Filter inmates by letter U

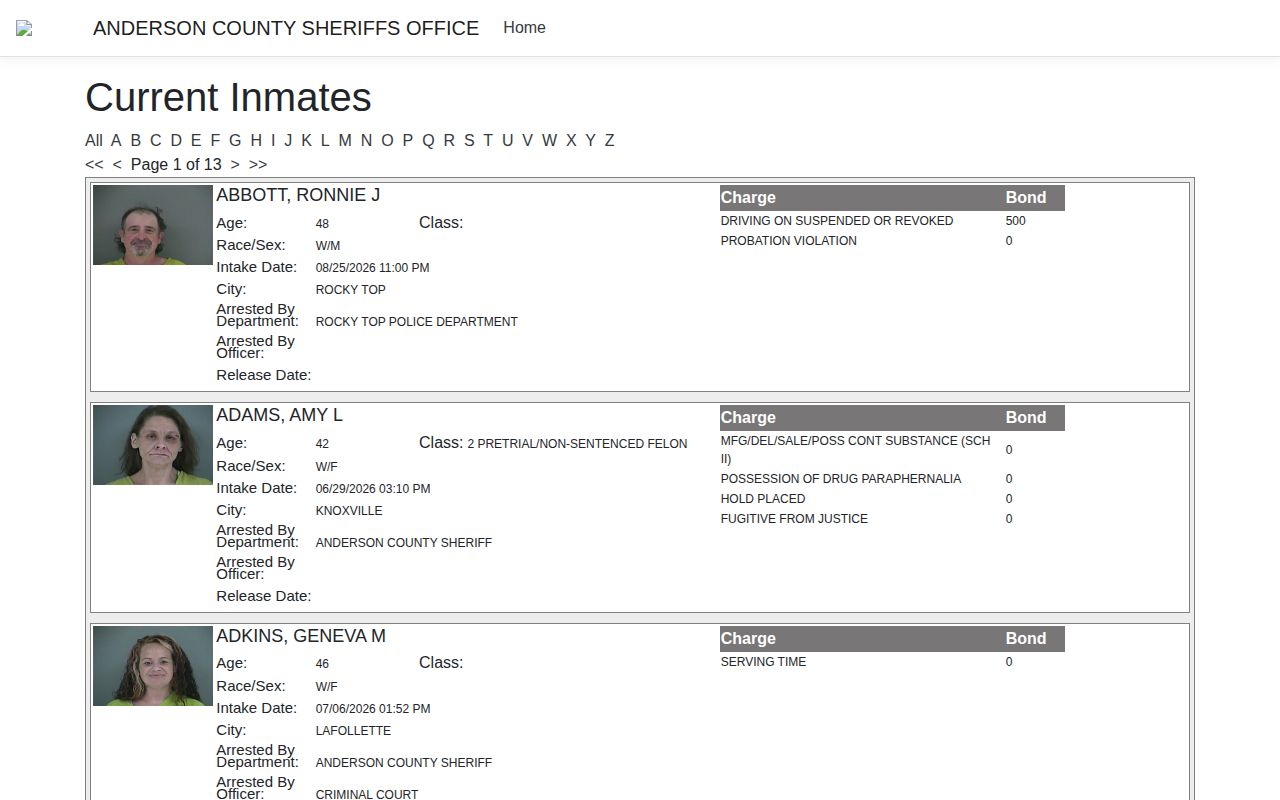pyautogui.click(x=507, y=140)
